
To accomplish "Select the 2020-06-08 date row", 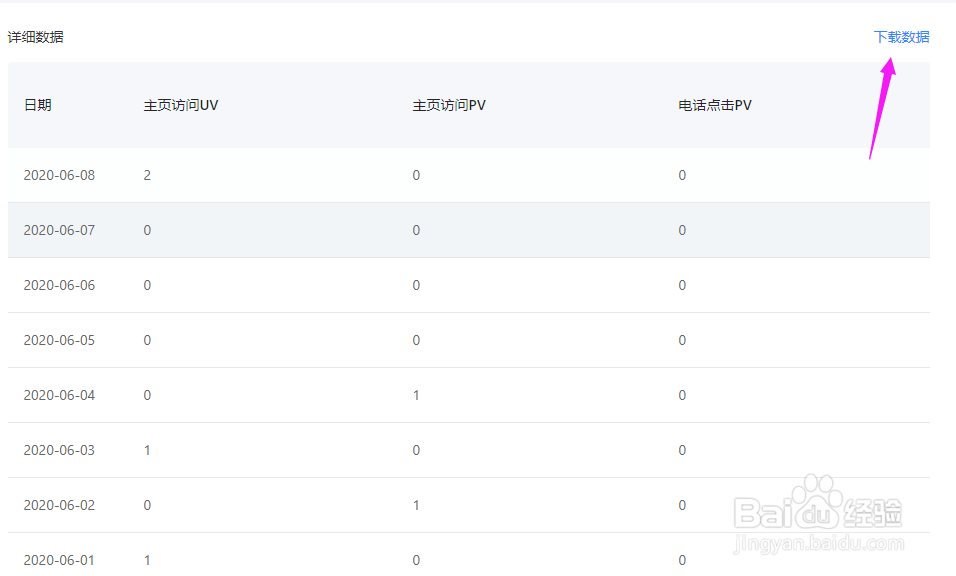I will (x=468, y=175).
